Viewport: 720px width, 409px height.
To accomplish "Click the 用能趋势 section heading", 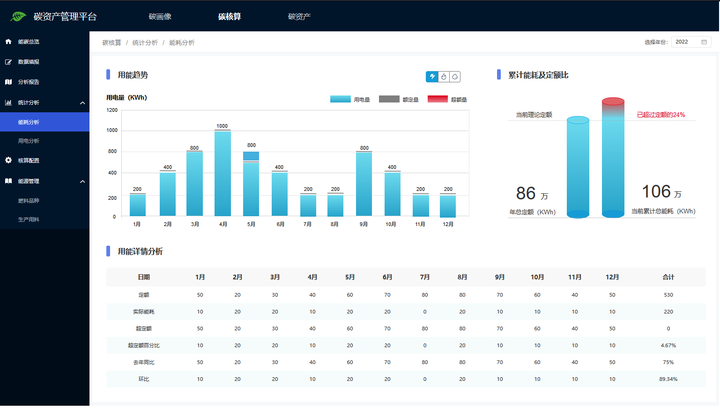I will (x=133, y=75).
